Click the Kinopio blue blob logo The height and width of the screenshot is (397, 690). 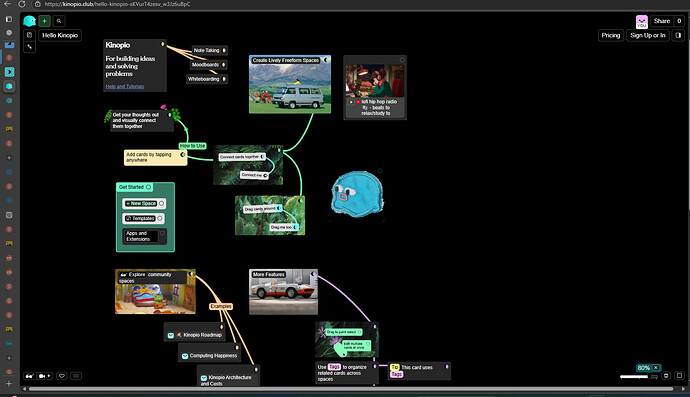click(29, 21)
